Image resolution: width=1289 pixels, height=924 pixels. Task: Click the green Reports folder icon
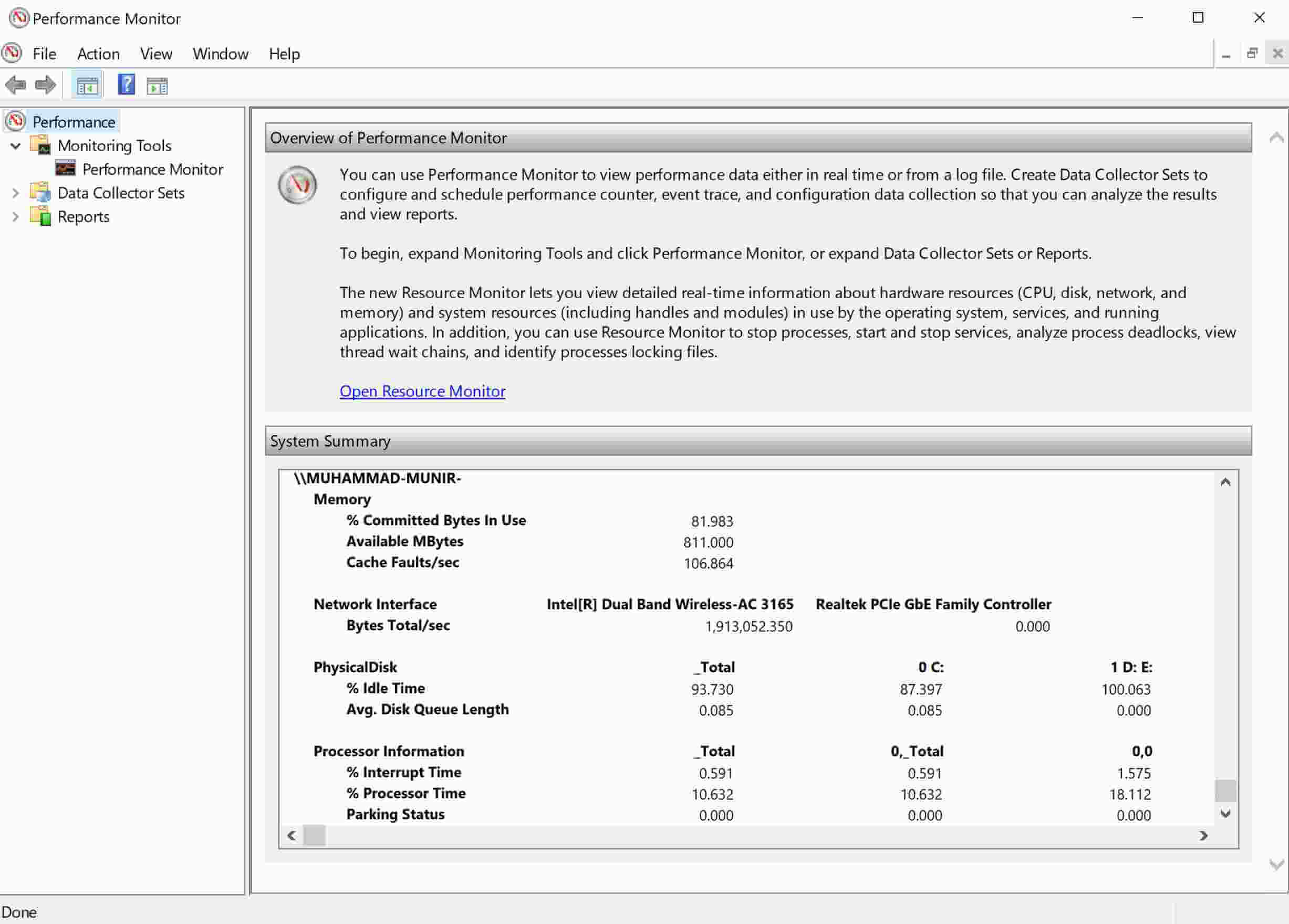(40, 216)
